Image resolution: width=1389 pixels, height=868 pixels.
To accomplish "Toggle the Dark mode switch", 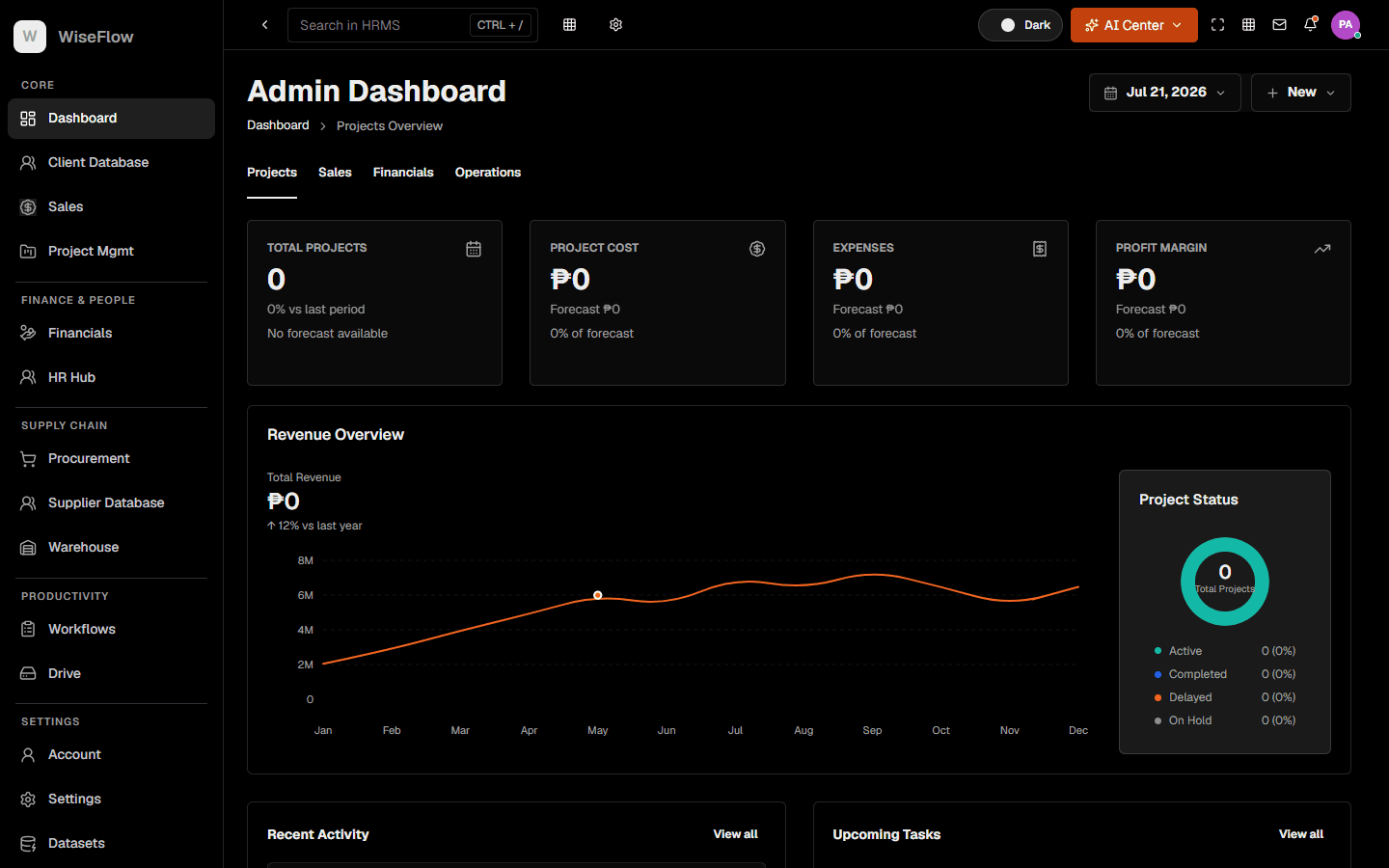I will (x=1021, y=25).
